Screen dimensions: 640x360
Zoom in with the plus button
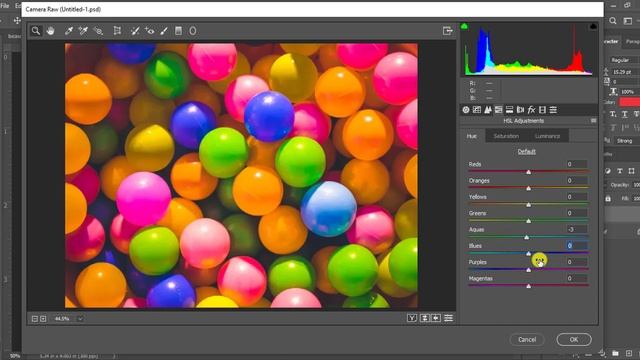43,319
